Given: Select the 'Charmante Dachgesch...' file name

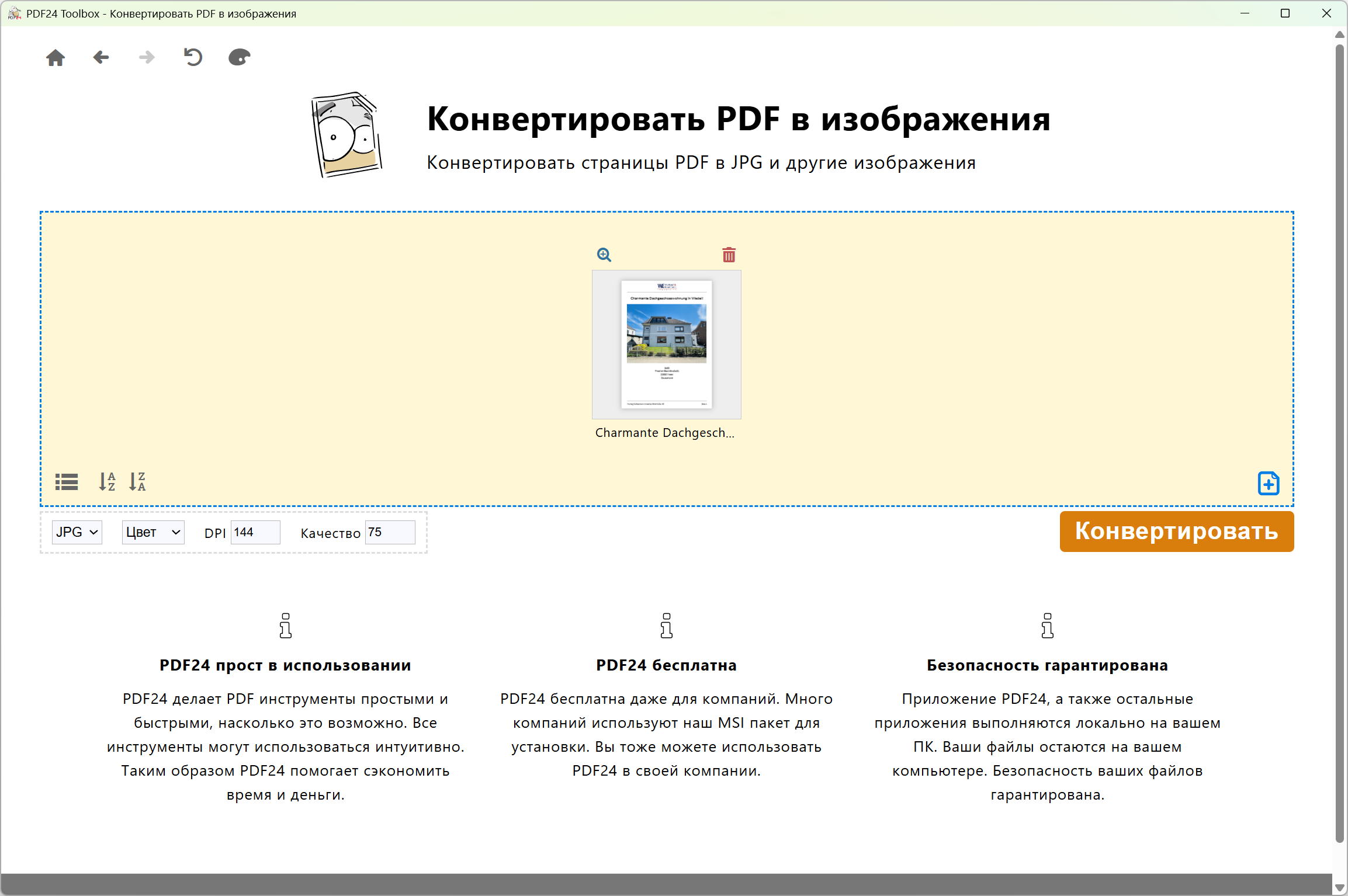Looking at the screenshot, I should point(665,433).
